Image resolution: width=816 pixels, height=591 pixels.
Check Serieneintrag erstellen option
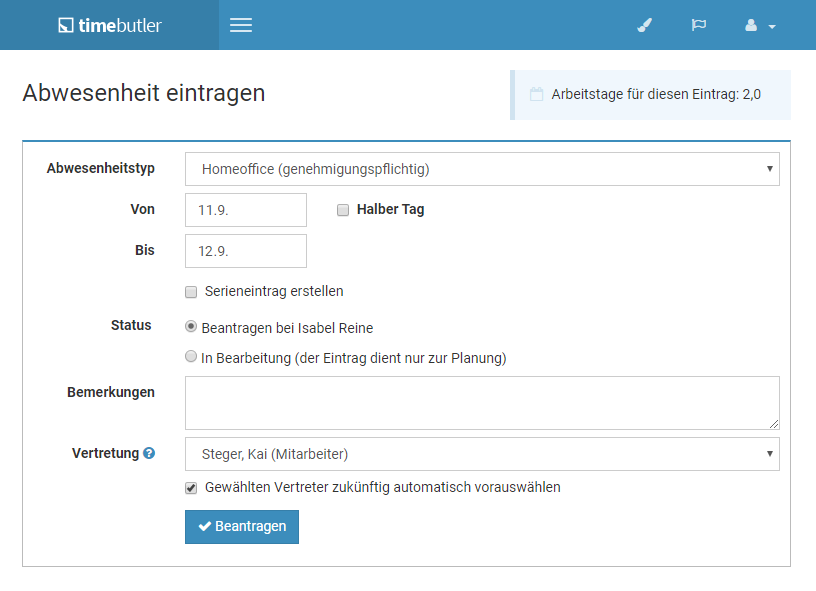(191, 292)
